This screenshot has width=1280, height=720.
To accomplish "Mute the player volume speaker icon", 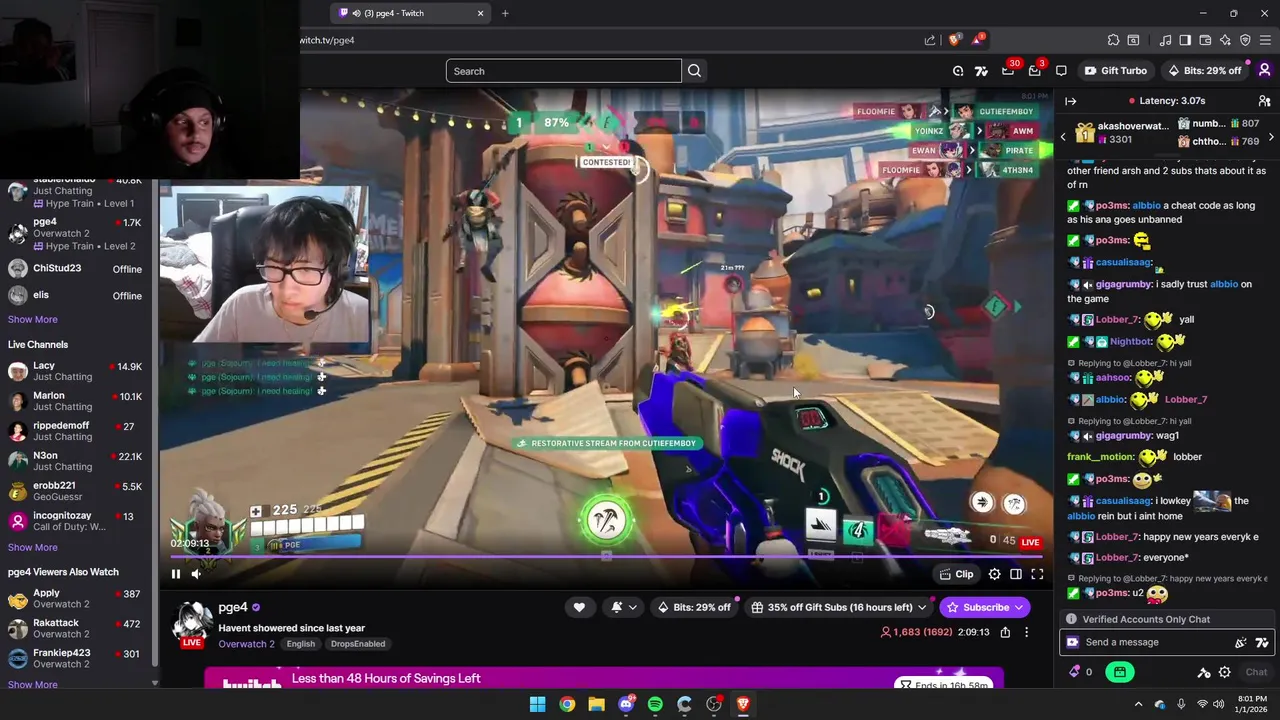I will [196, 574].
